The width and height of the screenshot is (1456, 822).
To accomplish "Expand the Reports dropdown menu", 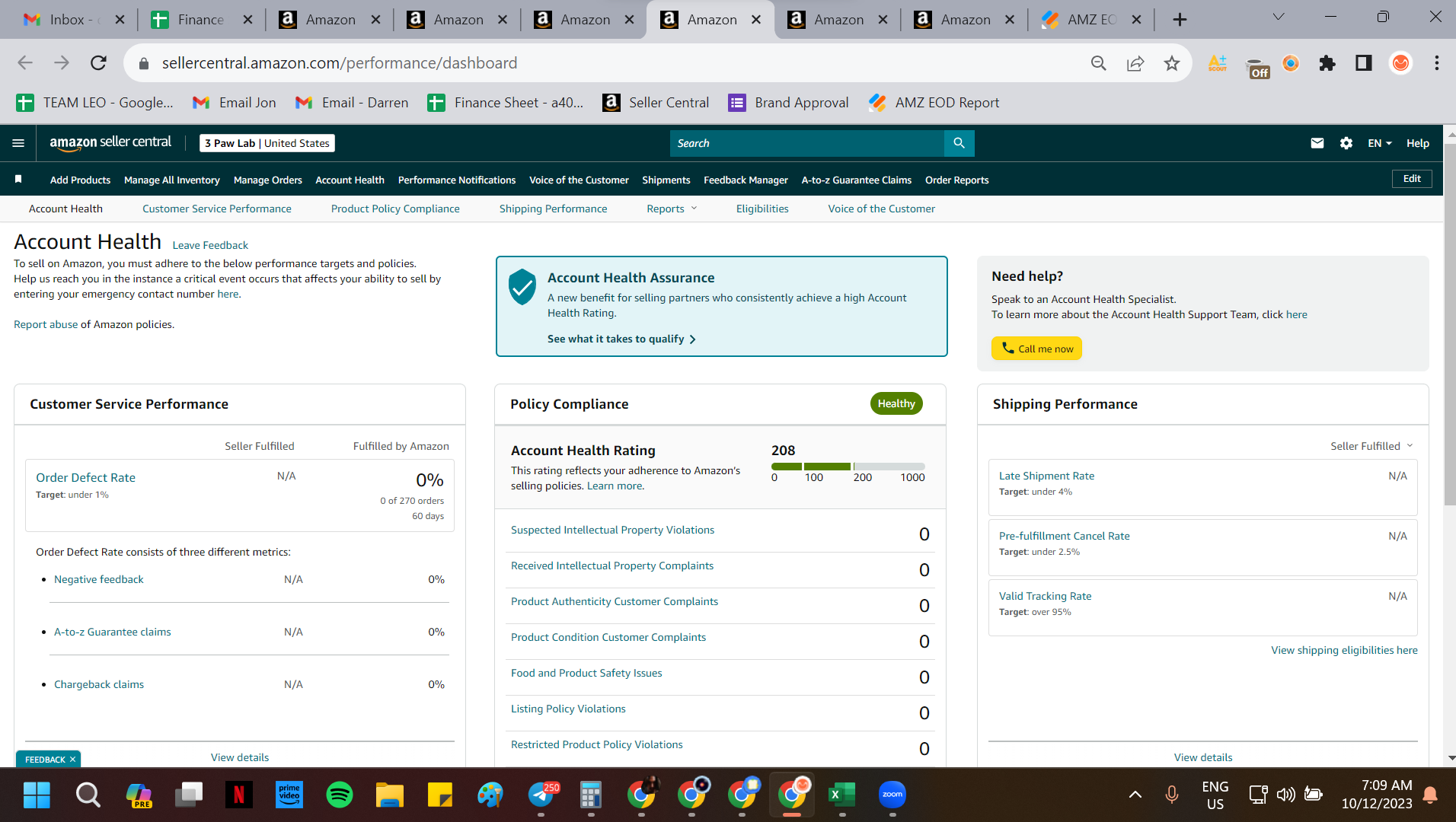I will (x=672, y=209).
